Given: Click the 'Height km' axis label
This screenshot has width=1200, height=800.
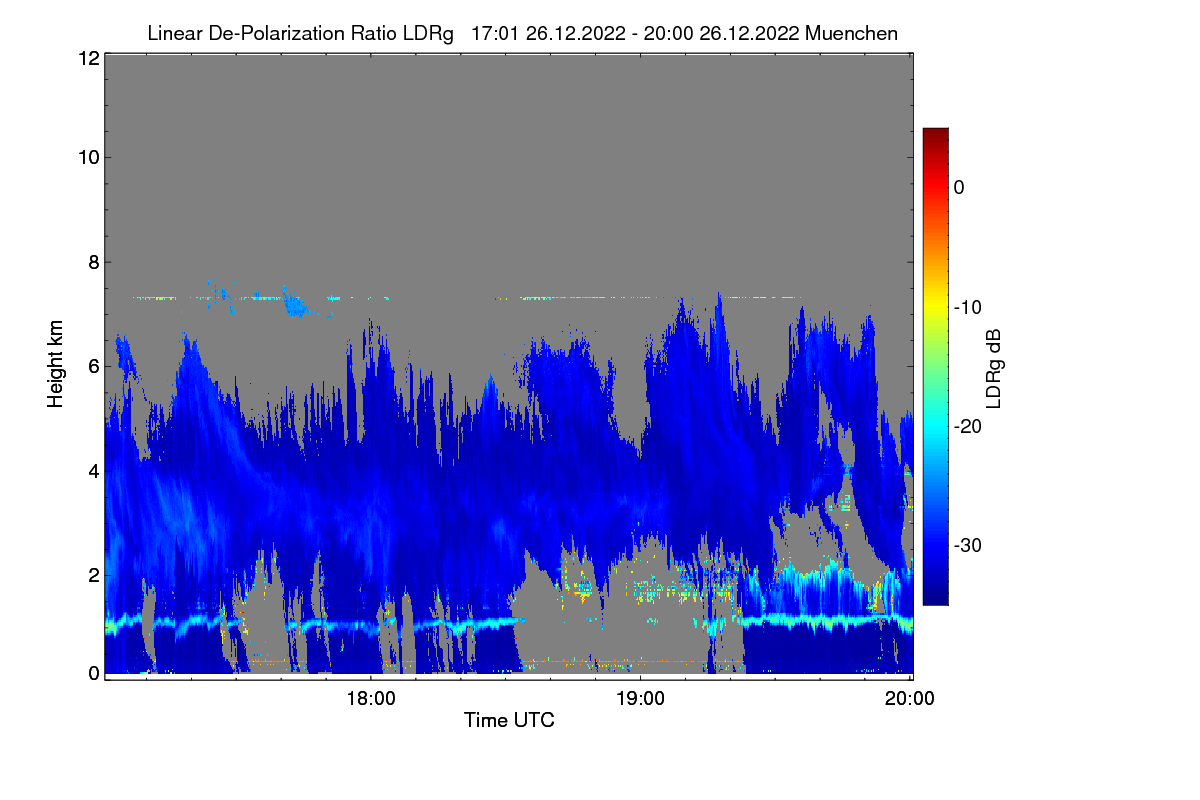Looking at the screenshot, I should tap(55, 364).
